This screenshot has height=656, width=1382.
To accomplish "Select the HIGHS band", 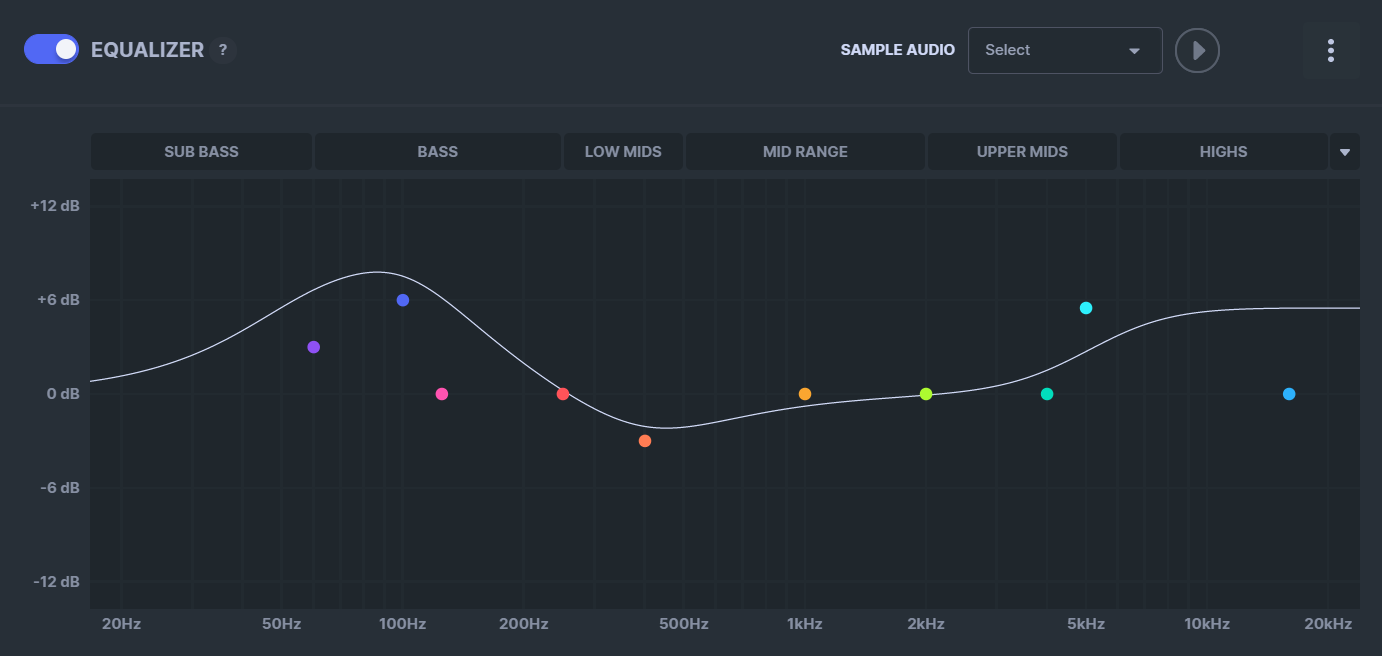I will (1224, 152).
